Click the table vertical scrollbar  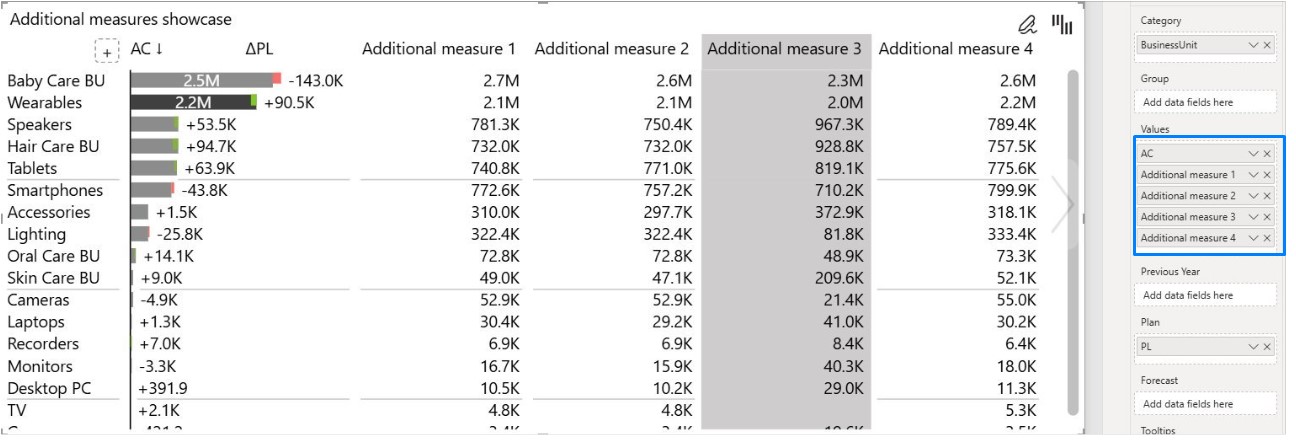click(x=1074, y=240)
